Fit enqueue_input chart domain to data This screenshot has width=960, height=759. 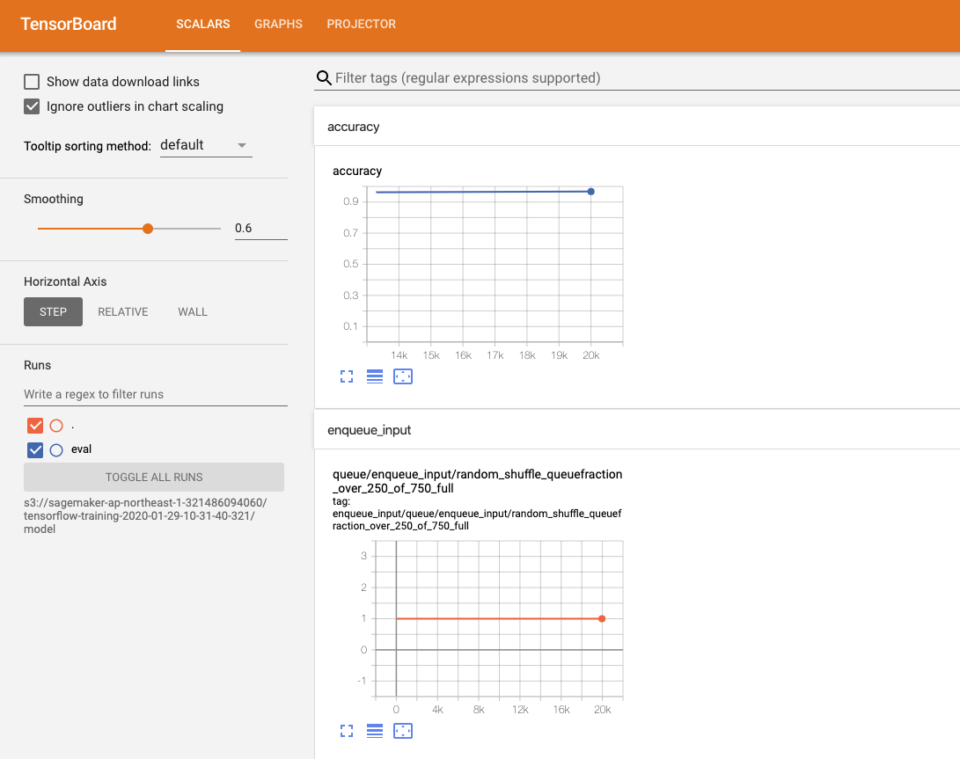(402, 731)
